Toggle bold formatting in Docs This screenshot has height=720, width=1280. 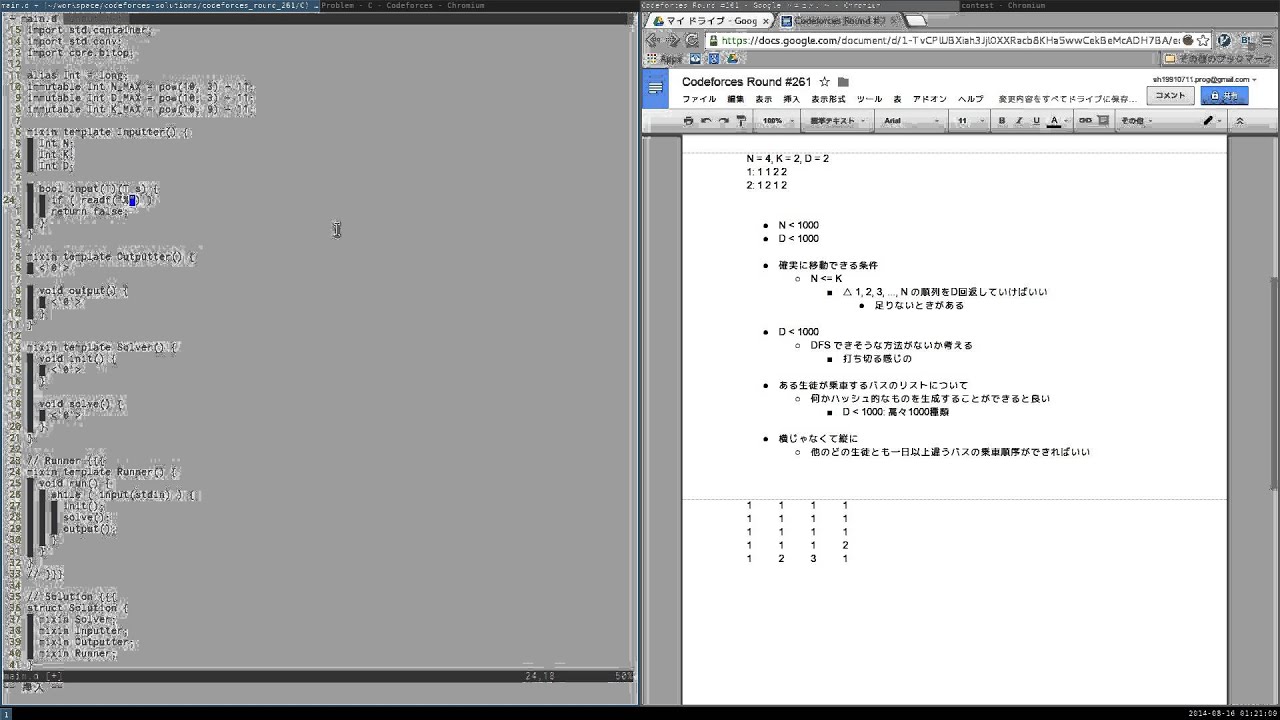click(1002, 121)
